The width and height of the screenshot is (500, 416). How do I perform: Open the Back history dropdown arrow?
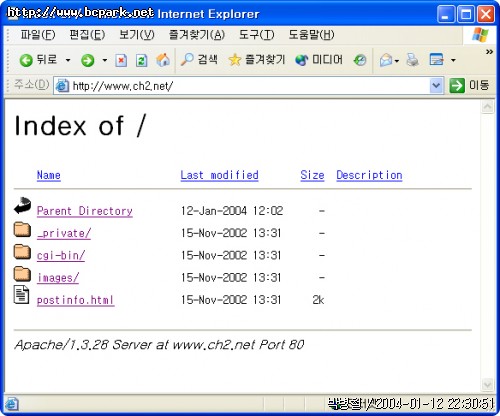68,60
